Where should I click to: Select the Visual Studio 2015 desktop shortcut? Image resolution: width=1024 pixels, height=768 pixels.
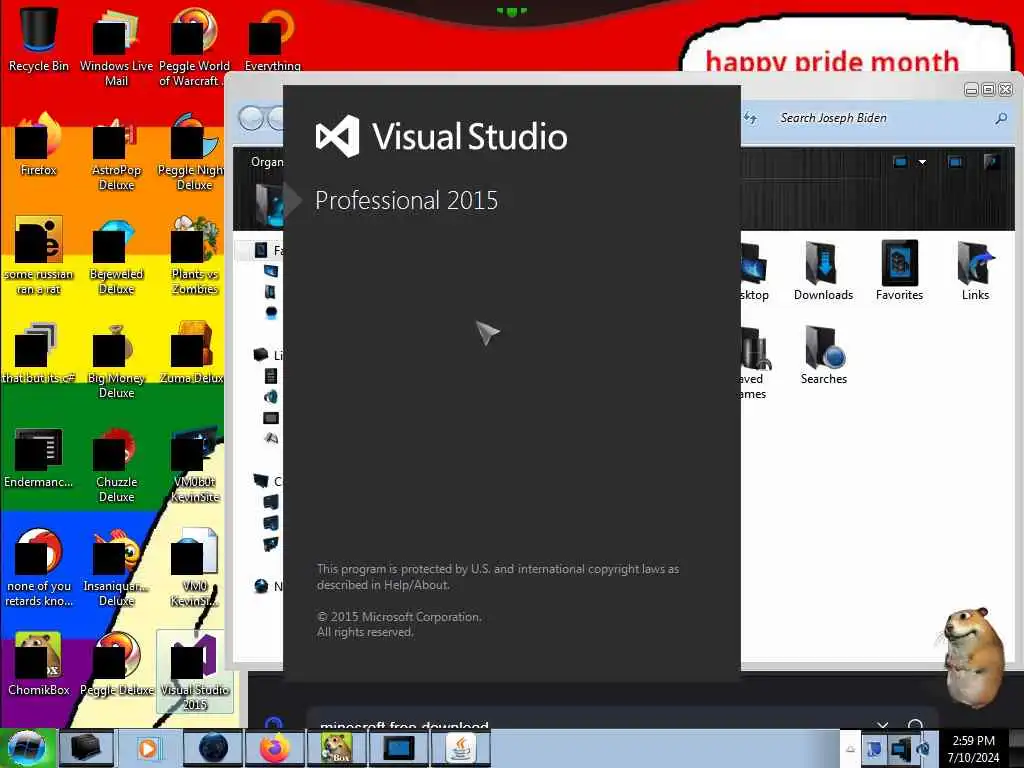coord(195,671)
